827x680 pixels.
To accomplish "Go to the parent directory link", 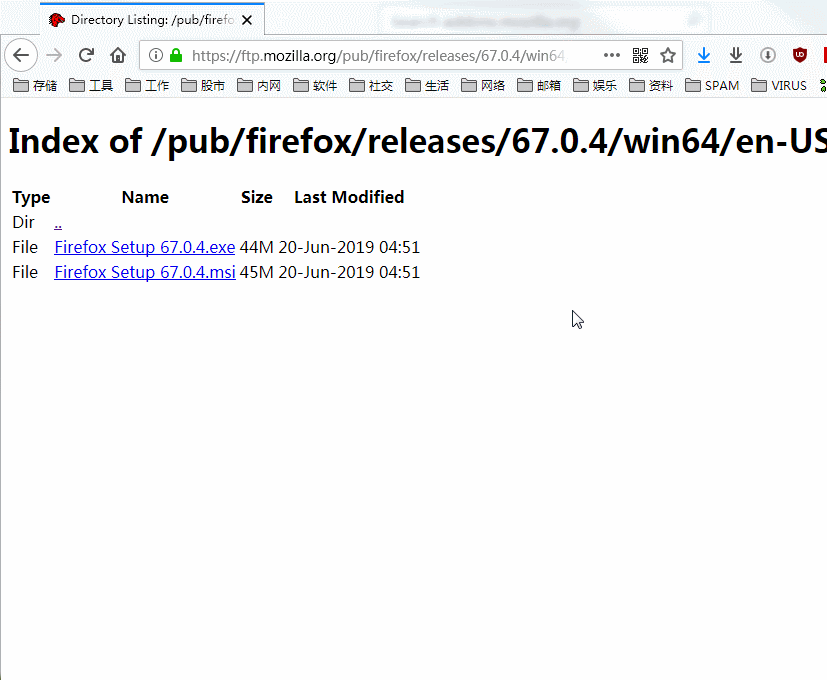I will pos(58,223).
